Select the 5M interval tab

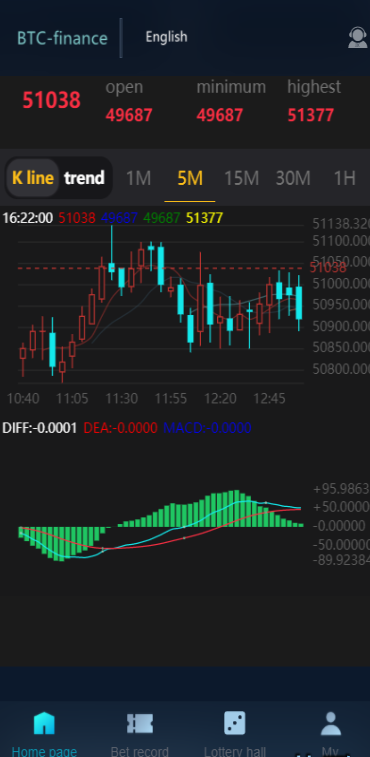point(190,179)
